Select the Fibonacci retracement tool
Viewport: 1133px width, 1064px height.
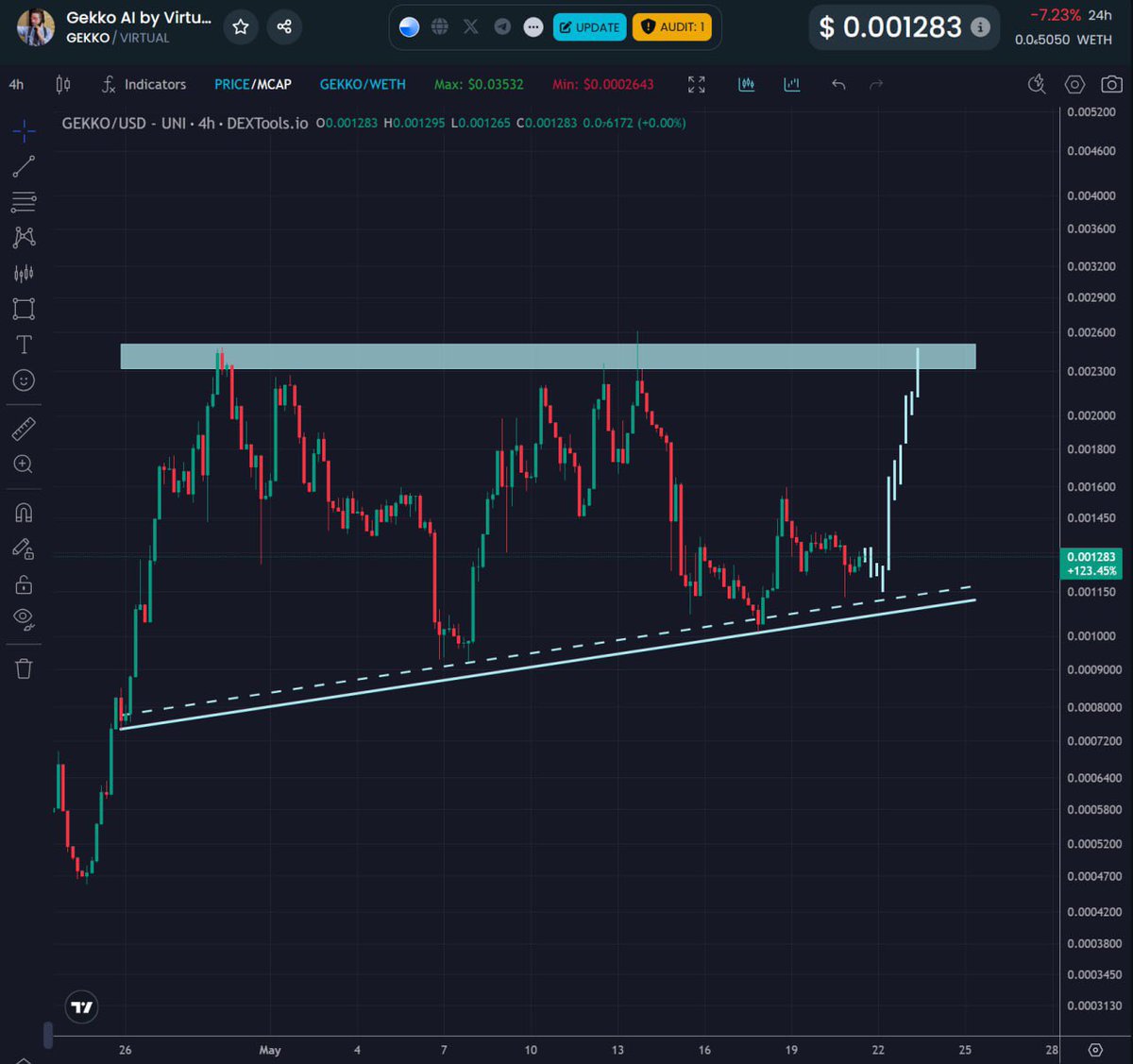tap(24, 201)
